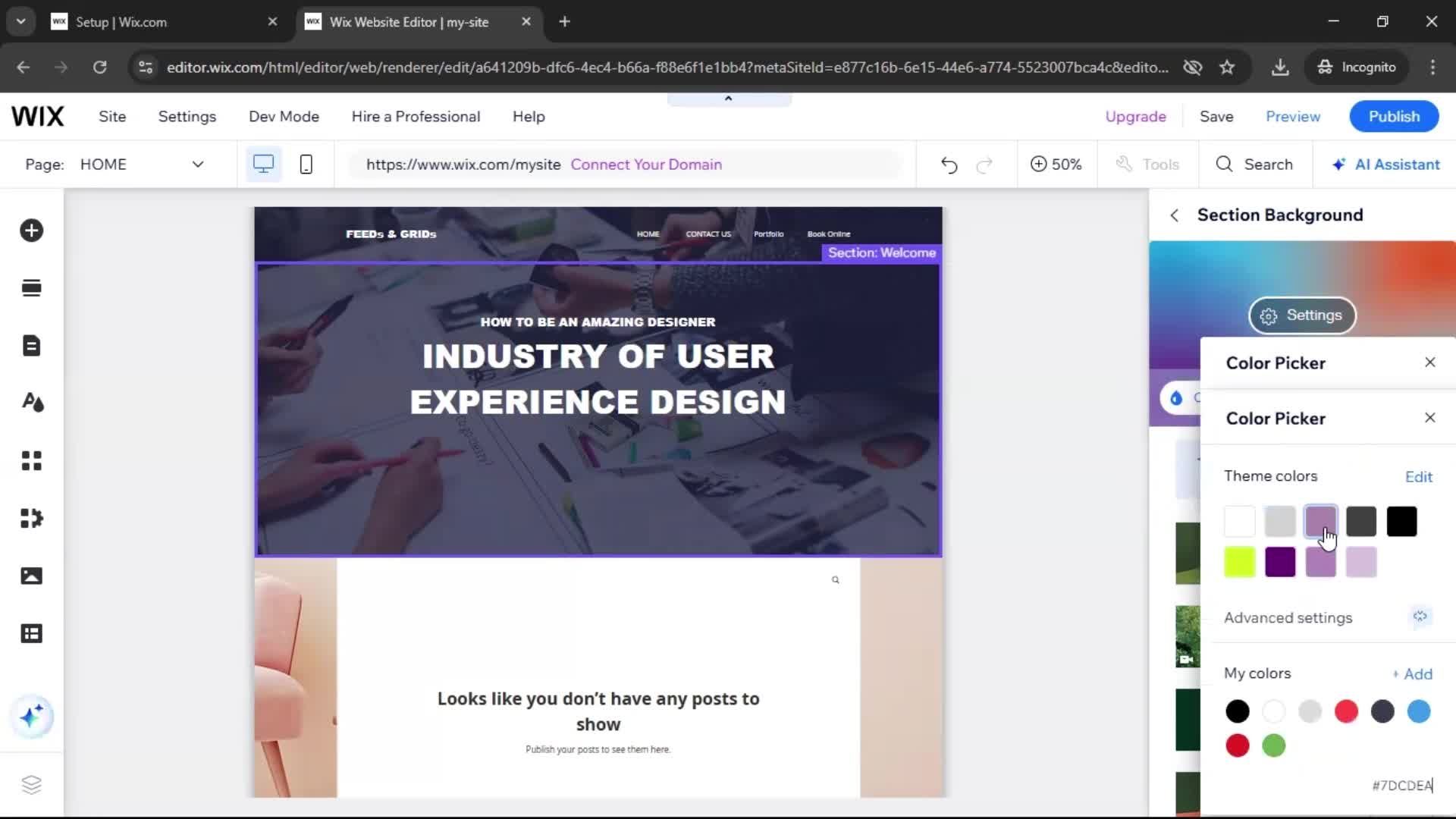
Task: Select the FEEDs & GRIDs site title
Action: [x=391, y=234]
